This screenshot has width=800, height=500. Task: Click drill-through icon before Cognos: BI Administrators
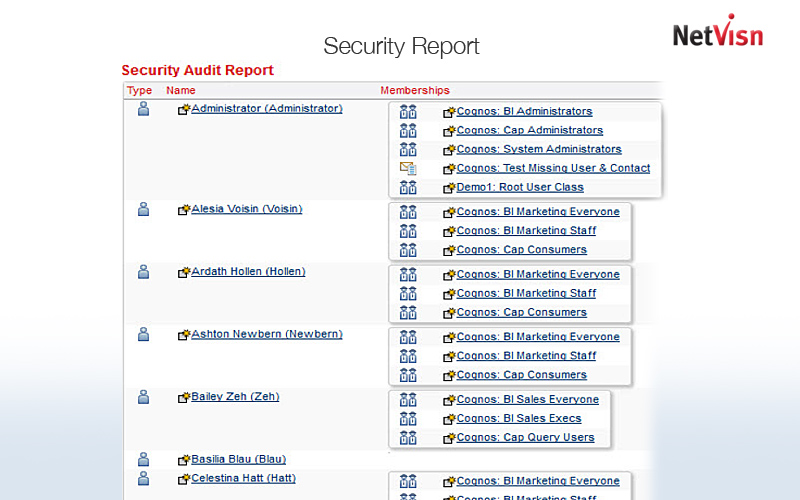[449, 112]
